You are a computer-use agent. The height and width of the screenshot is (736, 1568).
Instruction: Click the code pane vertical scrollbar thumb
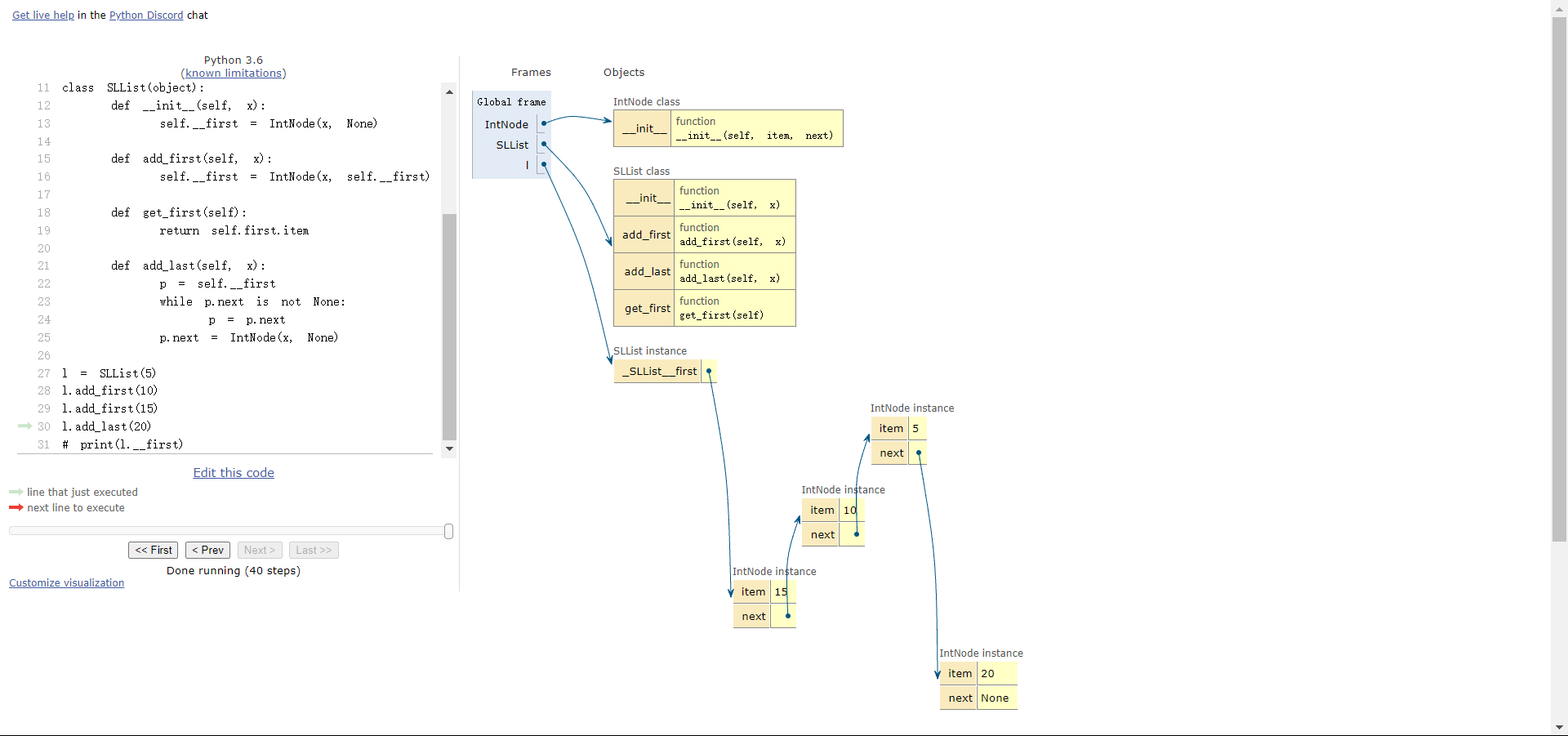(x=449, y=327)
